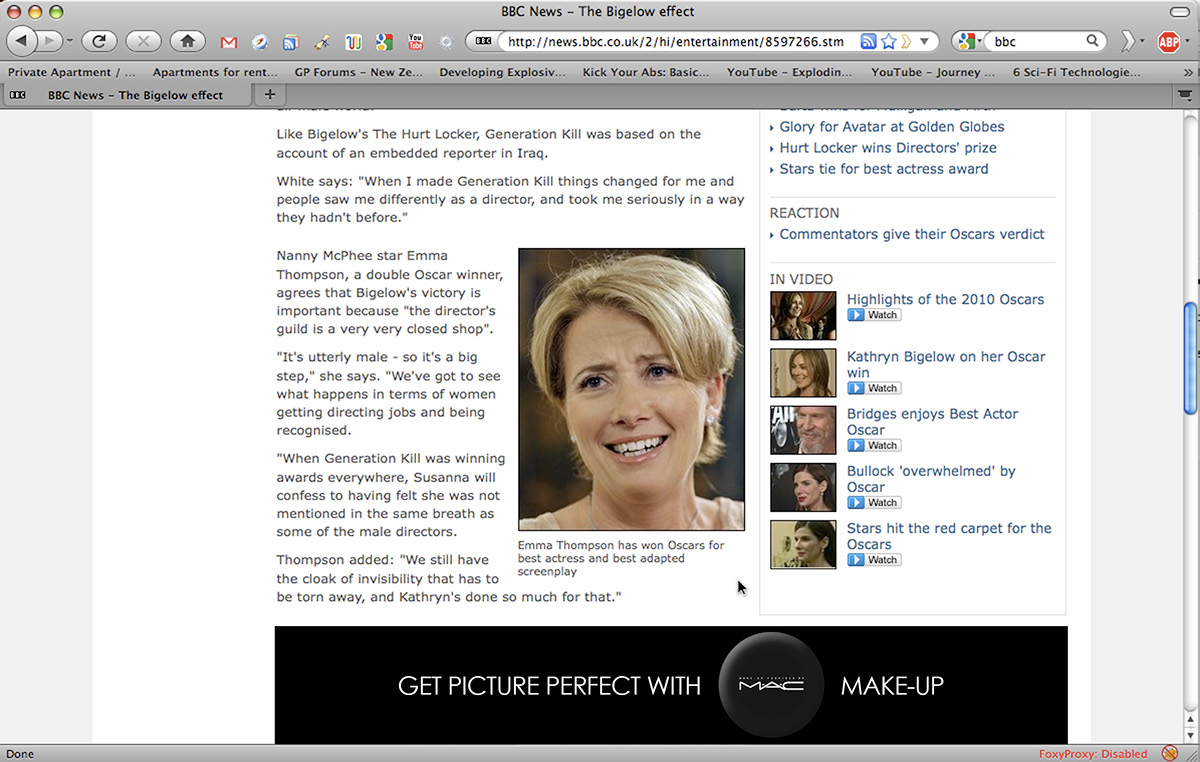Viewport: 1200px width, 762px height.
Task: Click the red carpet video thumbnail
Action: click(803, 545)
